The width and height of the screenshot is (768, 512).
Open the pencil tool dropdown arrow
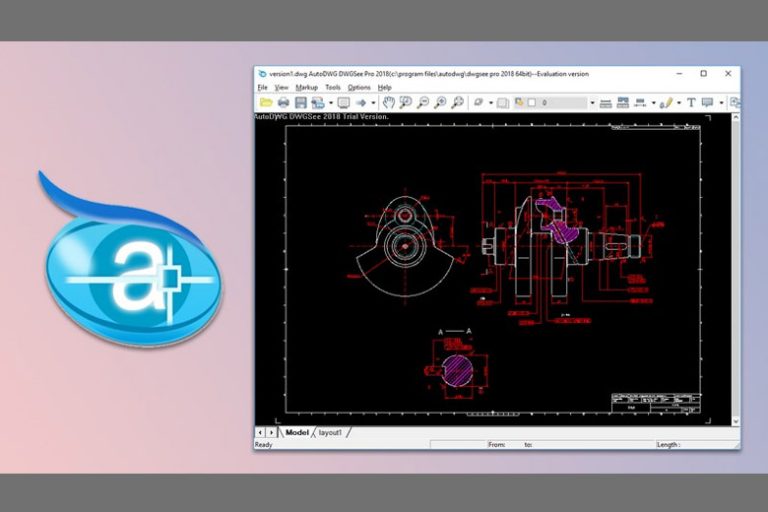click(x=679, y=103)
